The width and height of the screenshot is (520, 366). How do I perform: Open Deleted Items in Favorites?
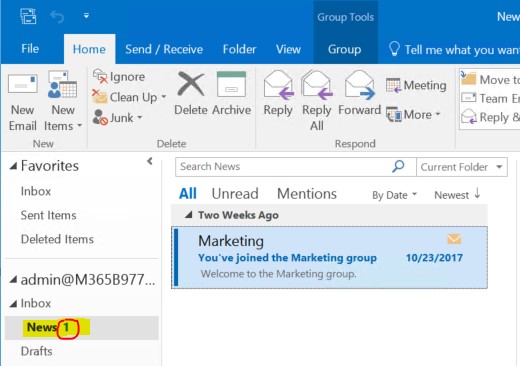(x=57, y=239)
